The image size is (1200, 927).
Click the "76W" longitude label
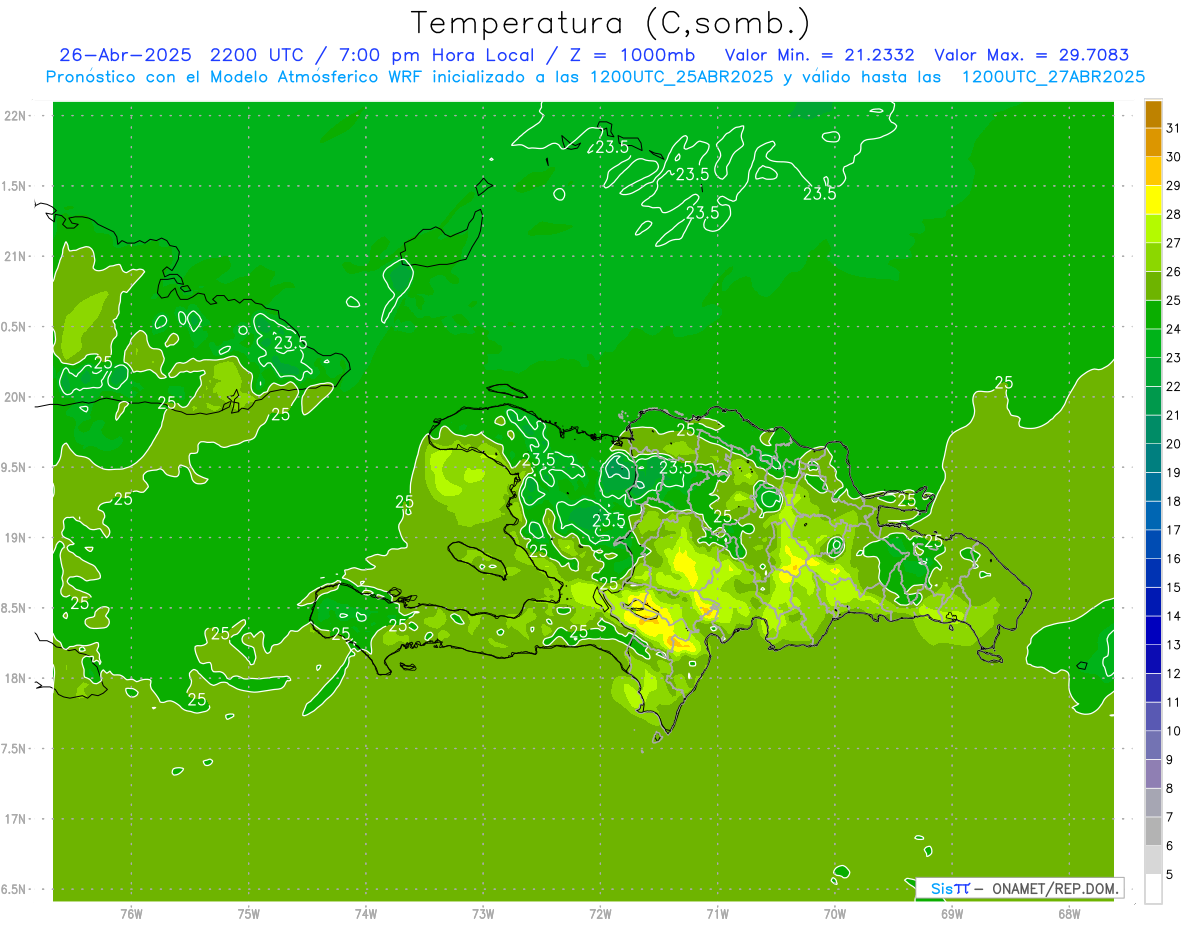coord(131,913)
